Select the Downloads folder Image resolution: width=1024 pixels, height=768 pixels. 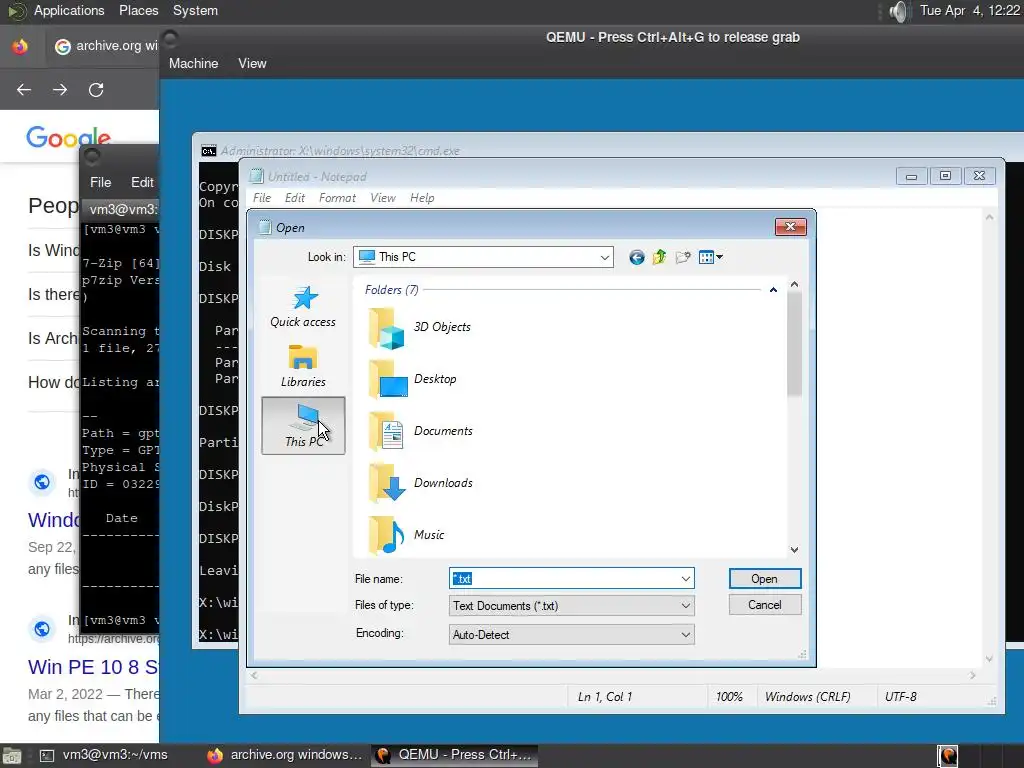click(421, 483)
